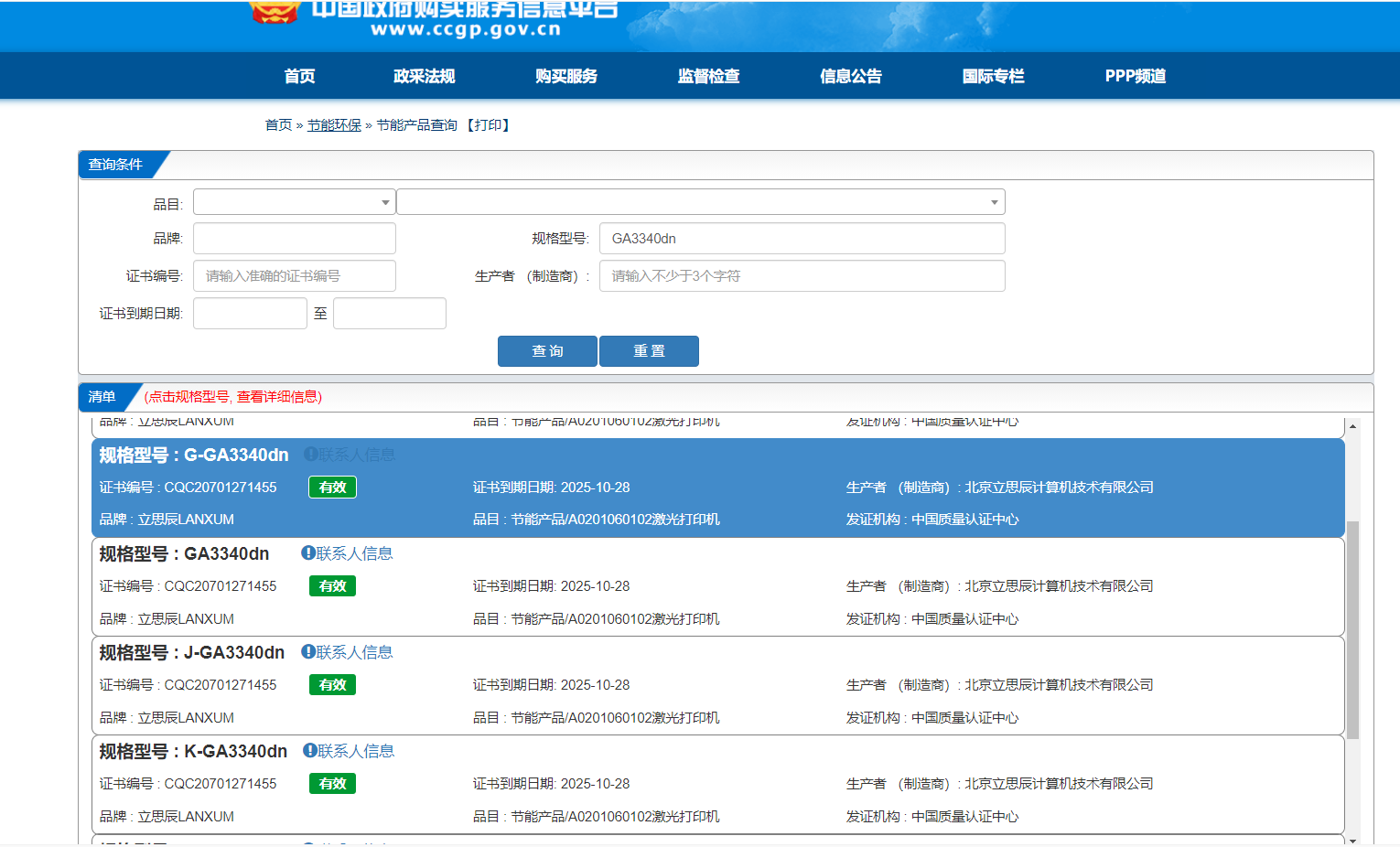Viewport: 1400px width, 847px height.
Task: Click 规格型号 J-GA3340dn title
Action: tap(192, 652)
